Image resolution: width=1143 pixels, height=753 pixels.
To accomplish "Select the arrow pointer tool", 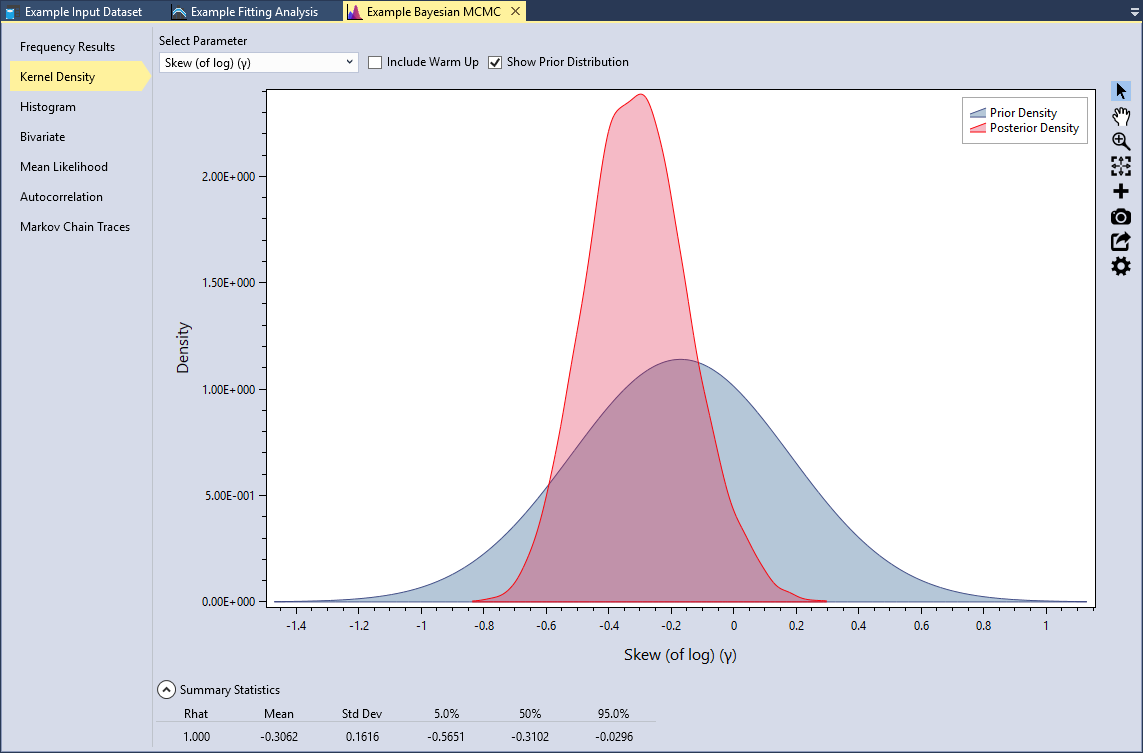I will [1120, 90].
